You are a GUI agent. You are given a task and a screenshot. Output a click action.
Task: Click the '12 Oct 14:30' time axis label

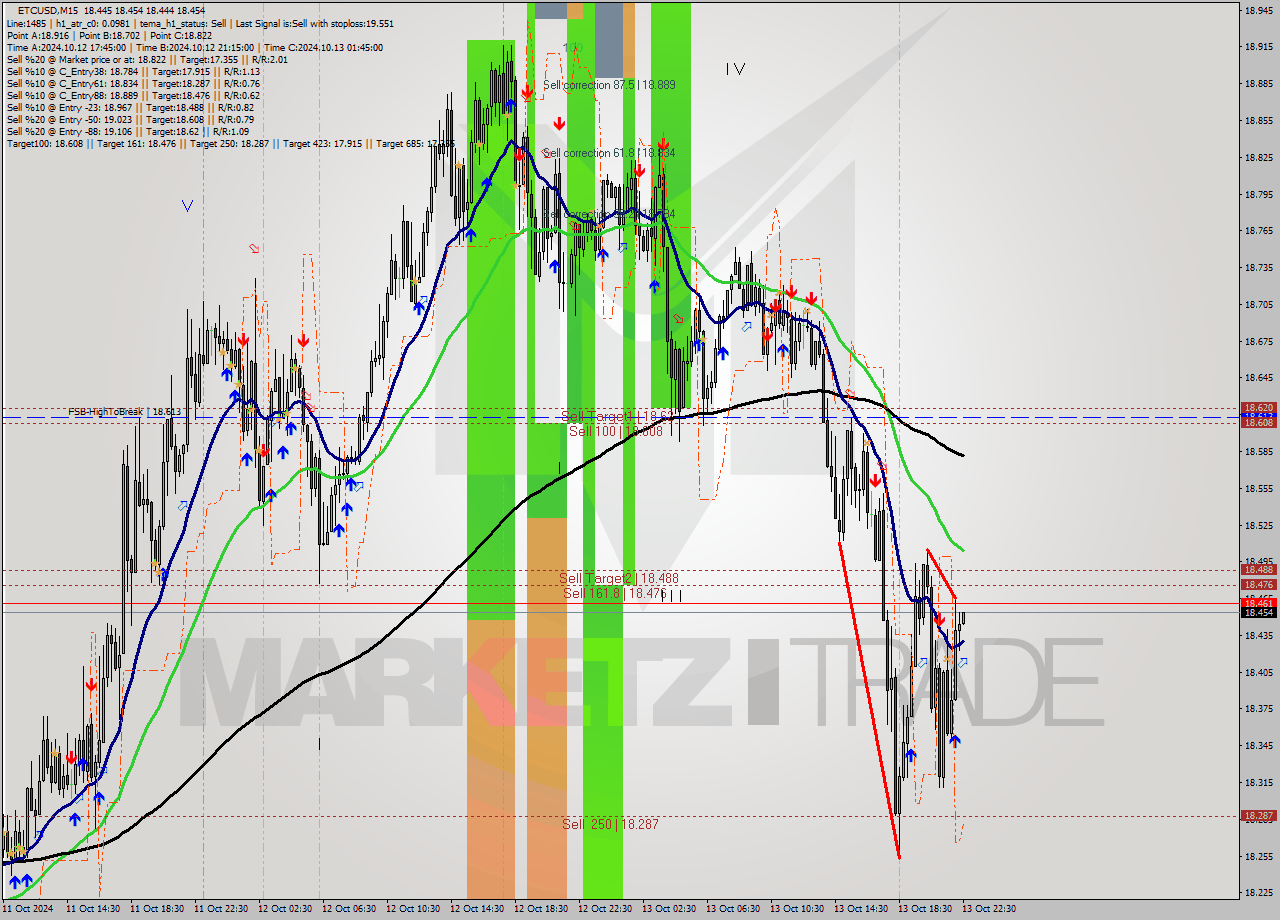477,909
